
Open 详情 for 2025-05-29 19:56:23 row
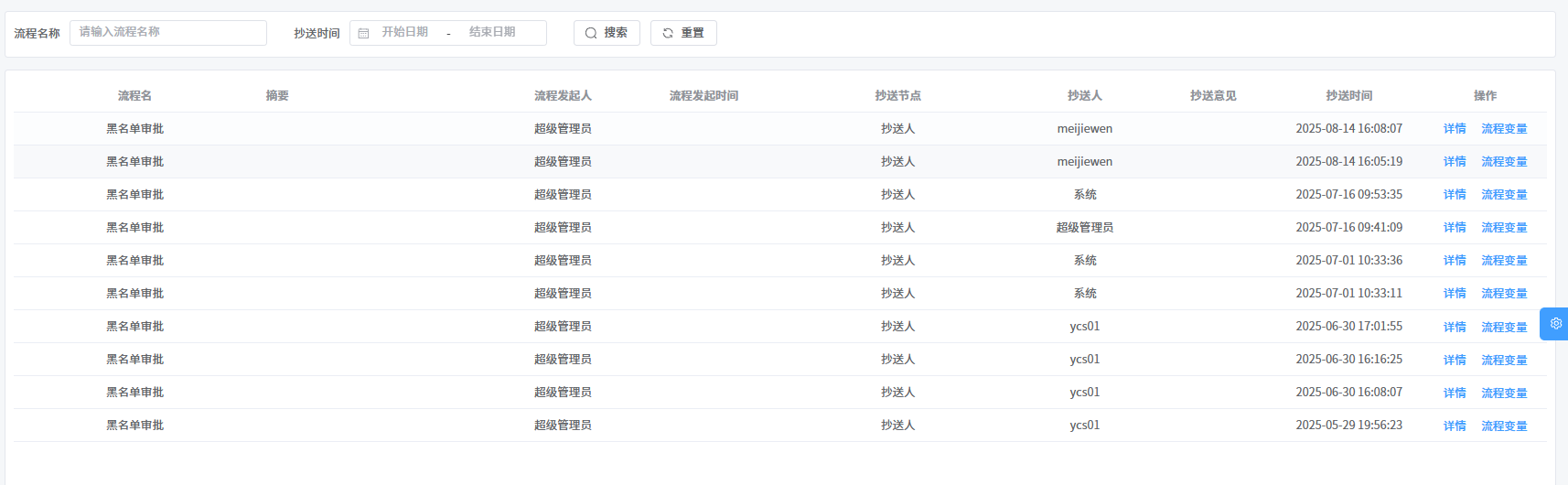click(x=1455, y=426)
